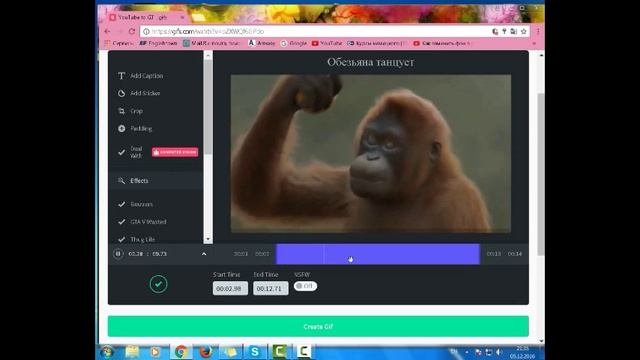This screenshot has width=640, height=360.
Task: Pause the GIF preview playback
Action: click(x=118, y=254)
